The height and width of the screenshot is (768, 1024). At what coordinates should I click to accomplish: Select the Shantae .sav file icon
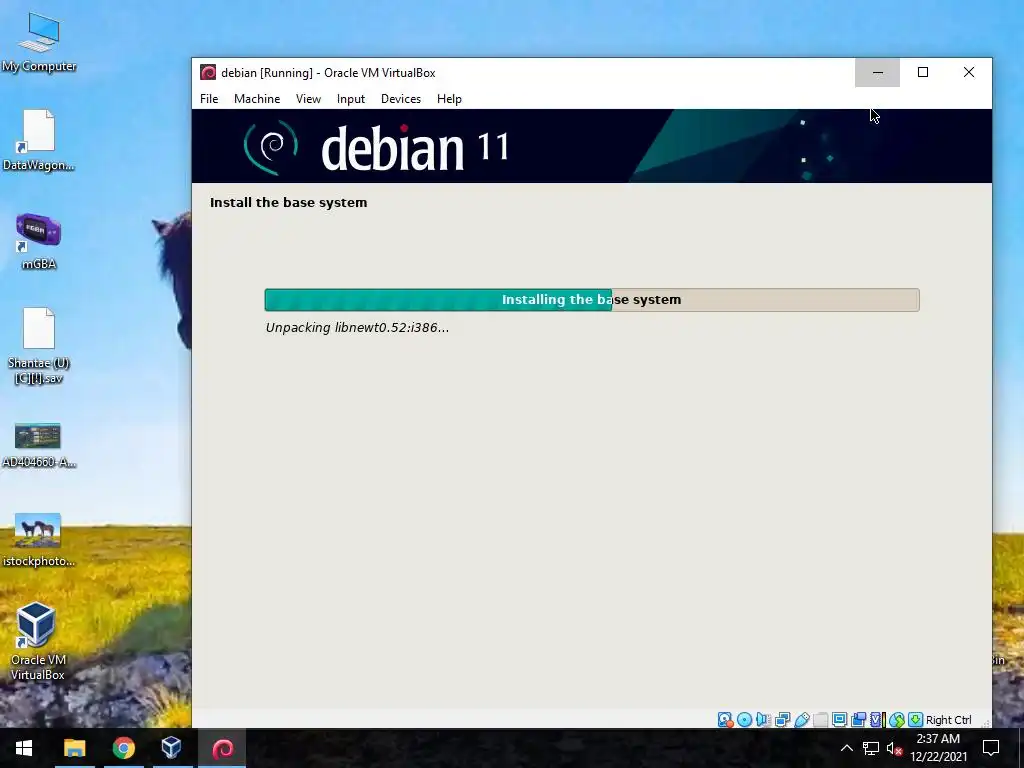click(x=39, y=346)
